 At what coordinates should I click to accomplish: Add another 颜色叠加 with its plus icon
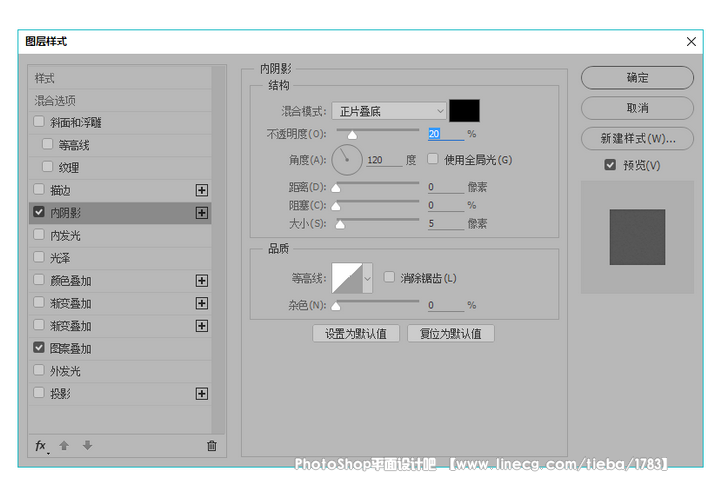click(202, 280)
